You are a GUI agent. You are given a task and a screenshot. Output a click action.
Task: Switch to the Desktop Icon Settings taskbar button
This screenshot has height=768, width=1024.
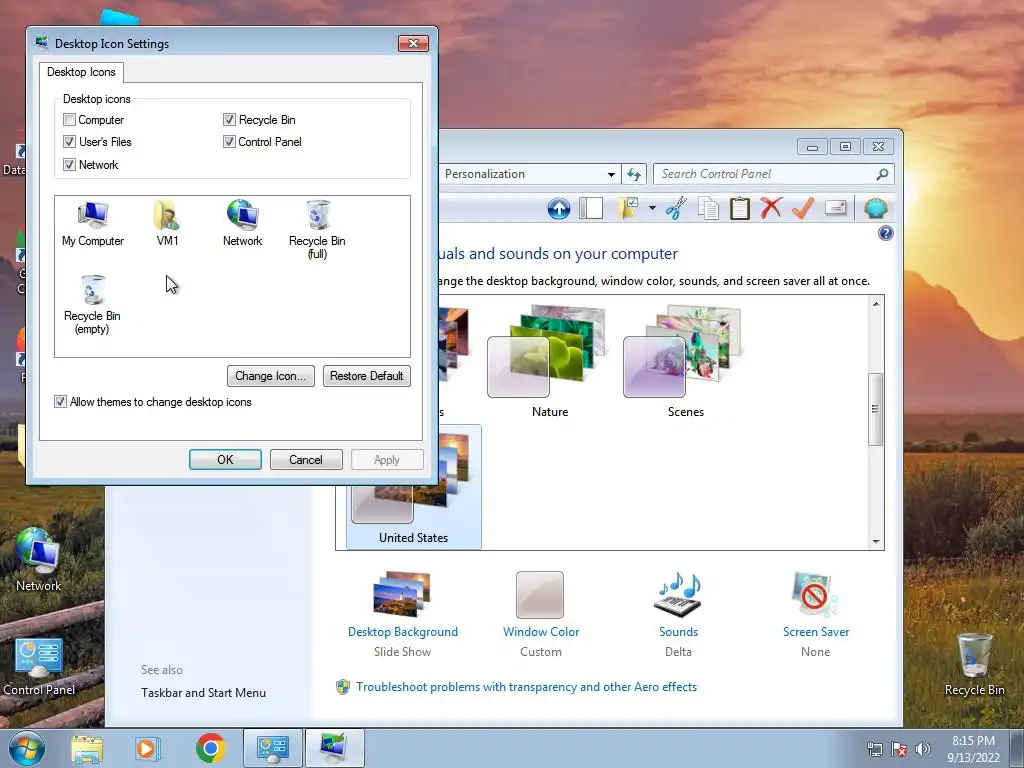point(334,748)
